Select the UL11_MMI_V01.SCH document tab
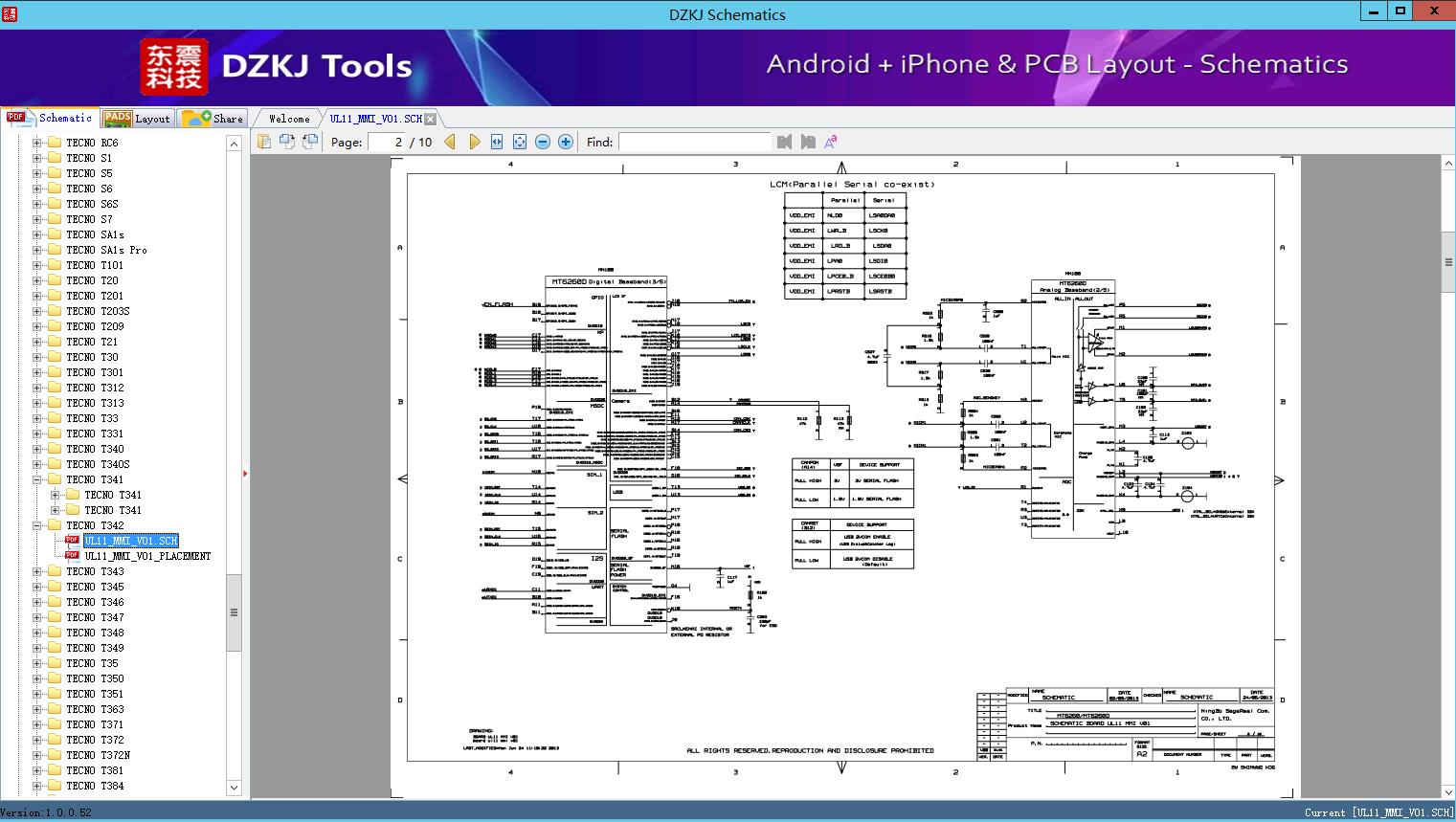 [x=375, y=119]
